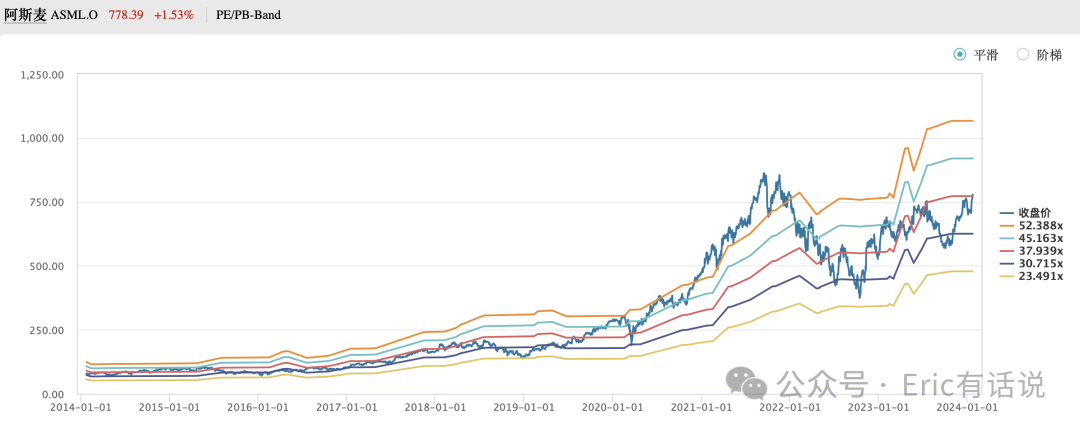The width and height of the screenshot is (1080, 428).
Task: Toggle the 37.939x legend series
Action: (1031, 251)
